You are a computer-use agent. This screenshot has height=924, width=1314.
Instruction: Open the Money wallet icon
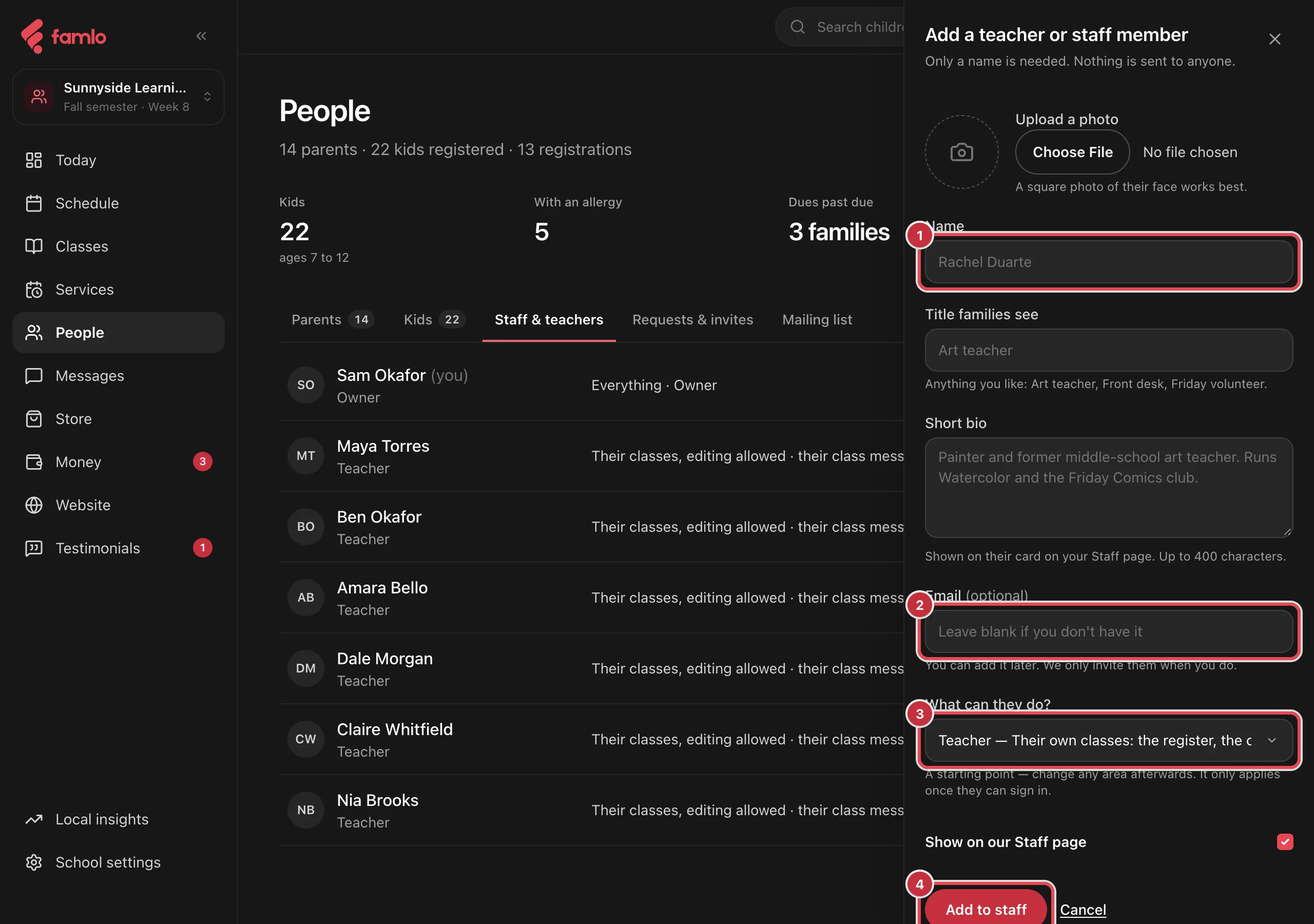pyautogui.click(x=34, y=462)
